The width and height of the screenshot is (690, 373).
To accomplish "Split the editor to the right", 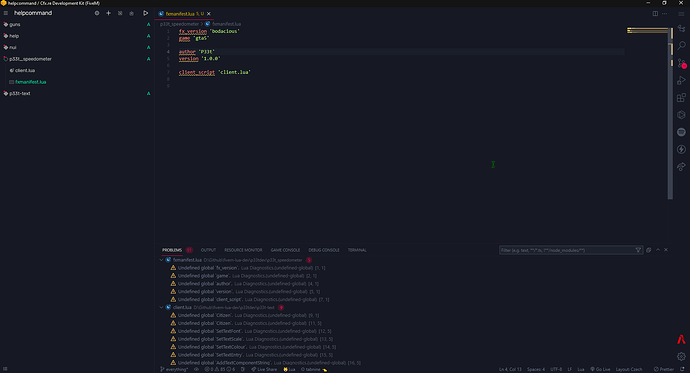I will click(655, 14).
